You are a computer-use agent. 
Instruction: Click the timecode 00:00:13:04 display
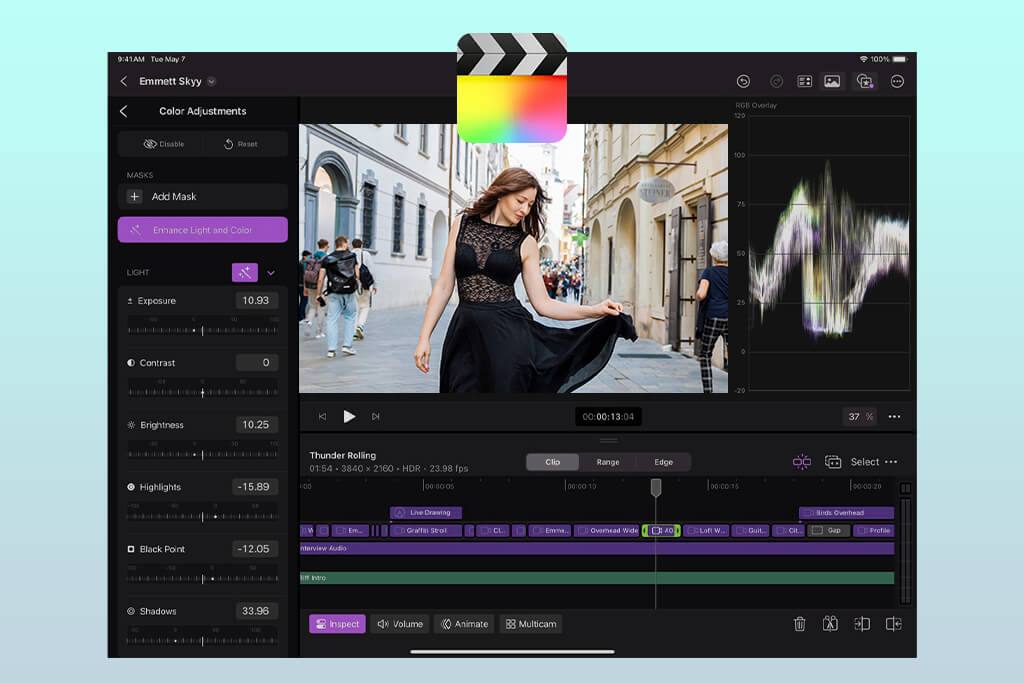point(608,417)
